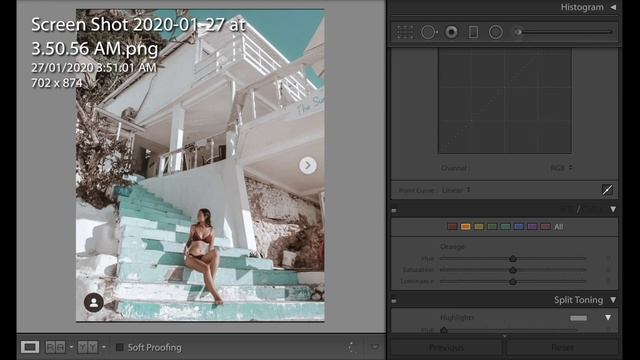This screenshot has width=640, height=360.
Task: Open the Point Curve Linear dropdown
Action: coord(456,190)
